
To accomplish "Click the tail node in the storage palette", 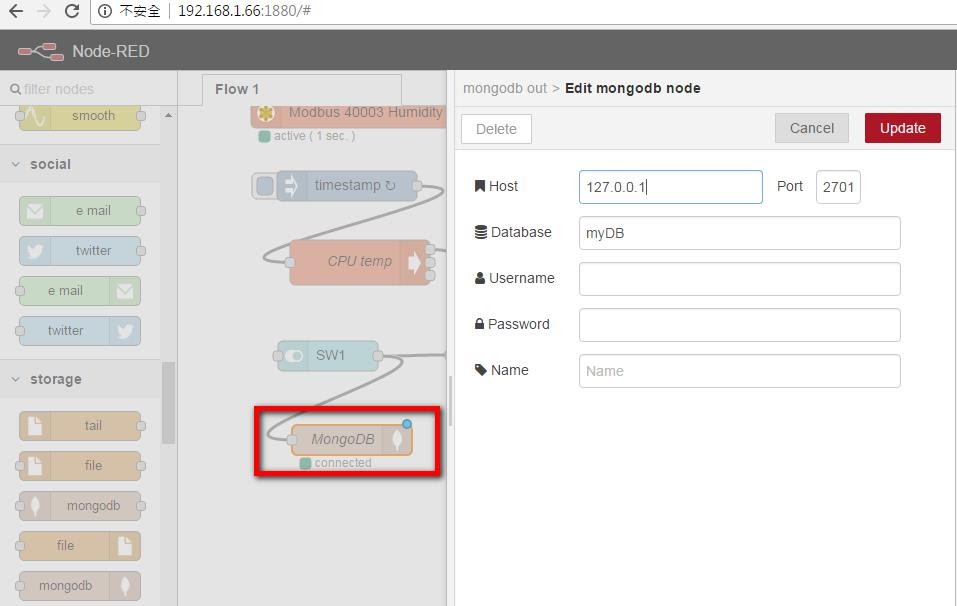I will tap(80, 425).
